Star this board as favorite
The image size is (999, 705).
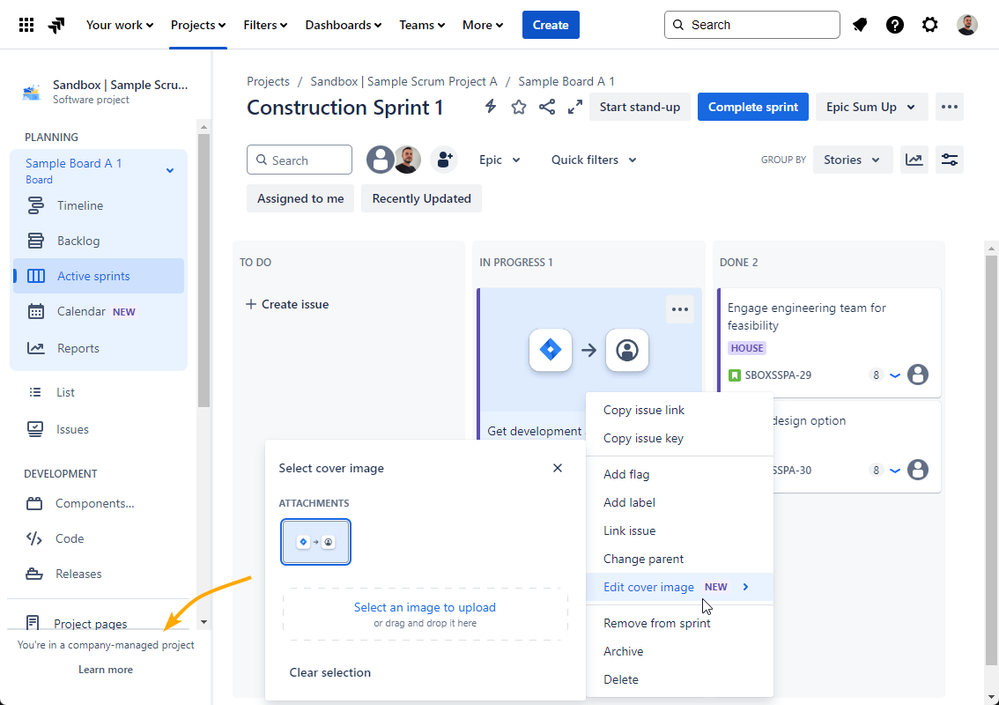(519, 107)
